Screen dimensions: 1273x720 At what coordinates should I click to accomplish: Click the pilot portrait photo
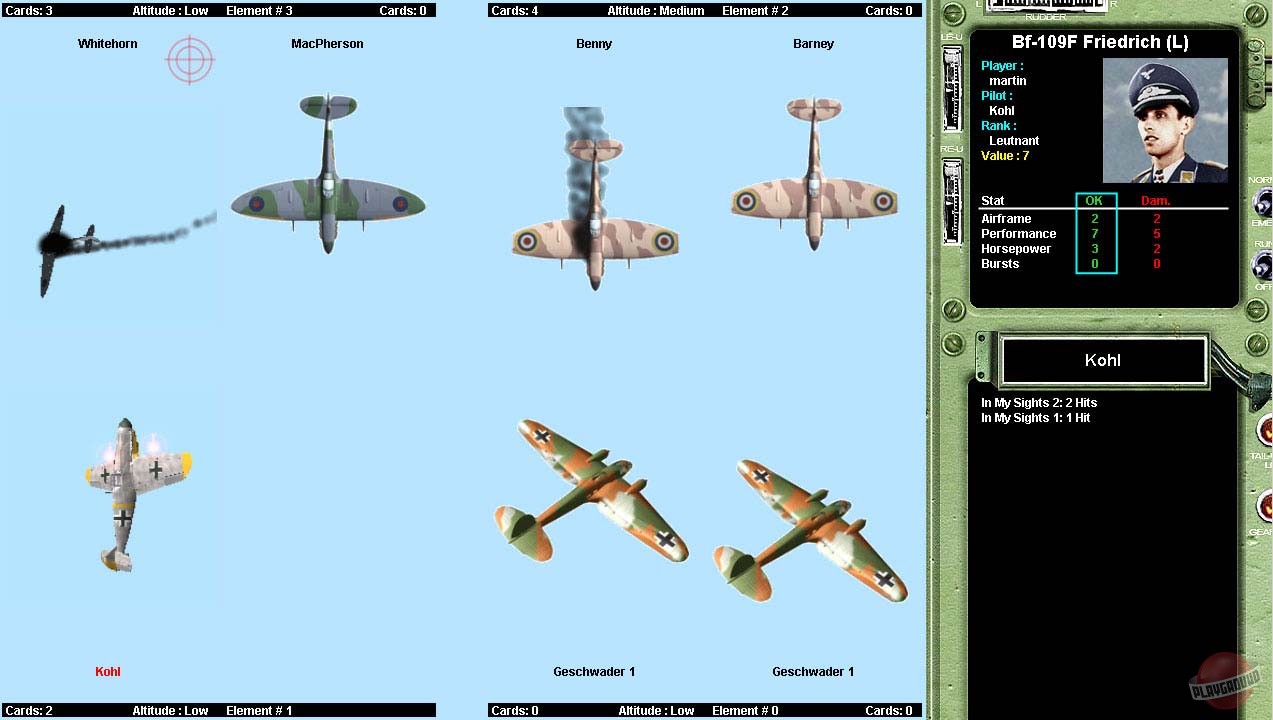pos(1165,120)
